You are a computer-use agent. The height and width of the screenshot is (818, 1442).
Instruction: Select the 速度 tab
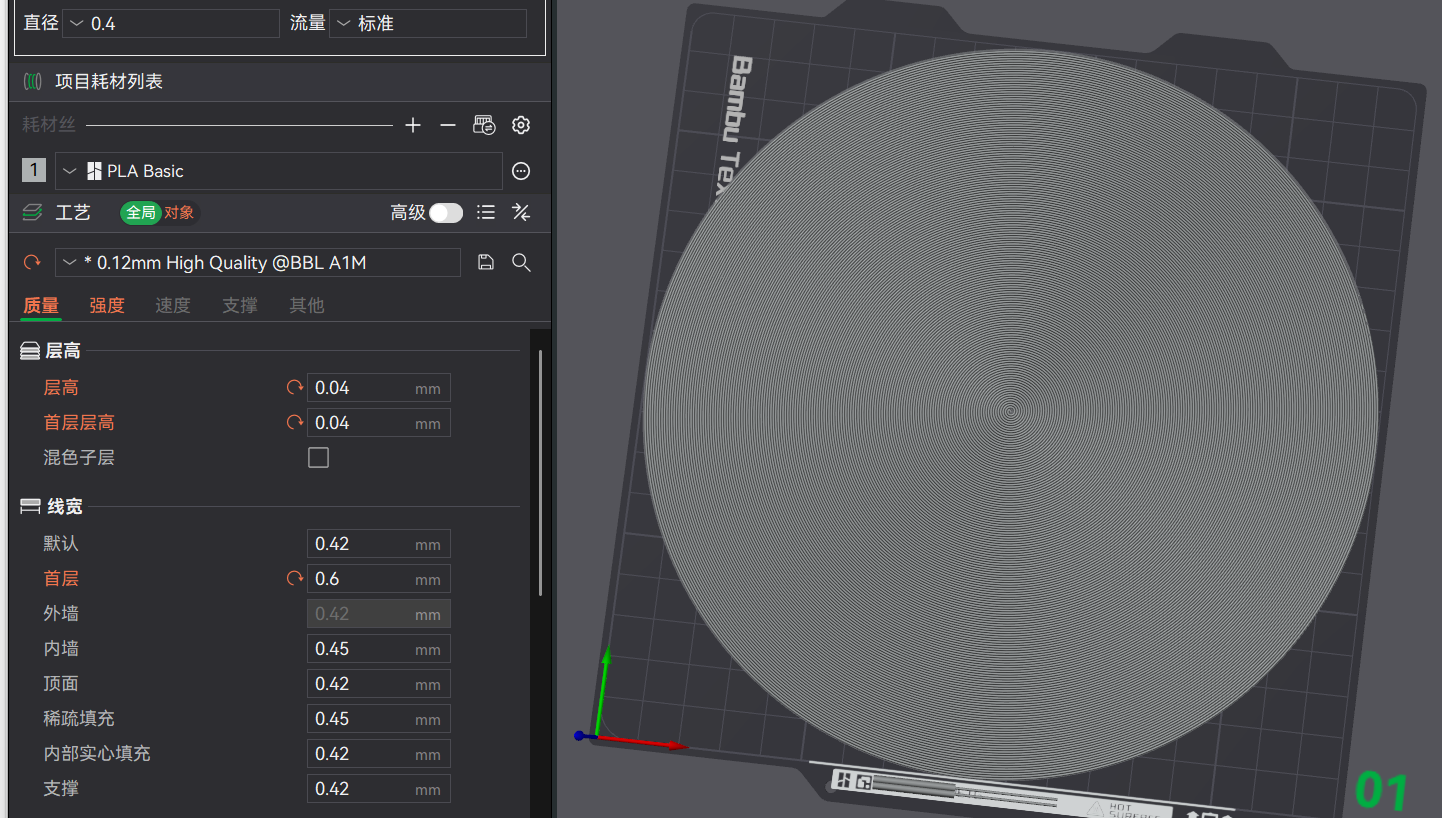(x=173, y=305)
